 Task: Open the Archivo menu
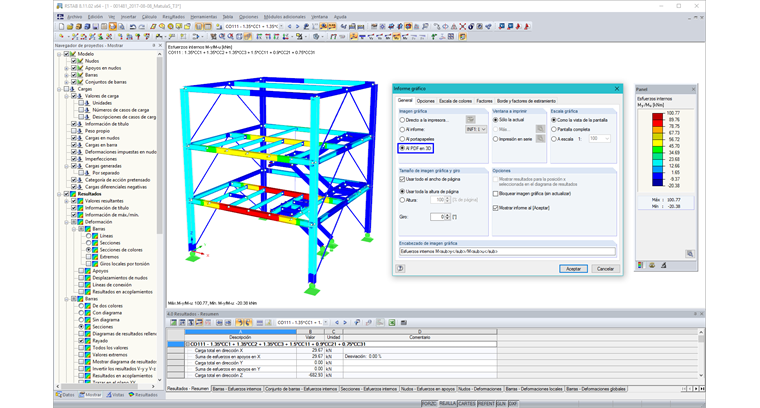click(x=74, y=17)
